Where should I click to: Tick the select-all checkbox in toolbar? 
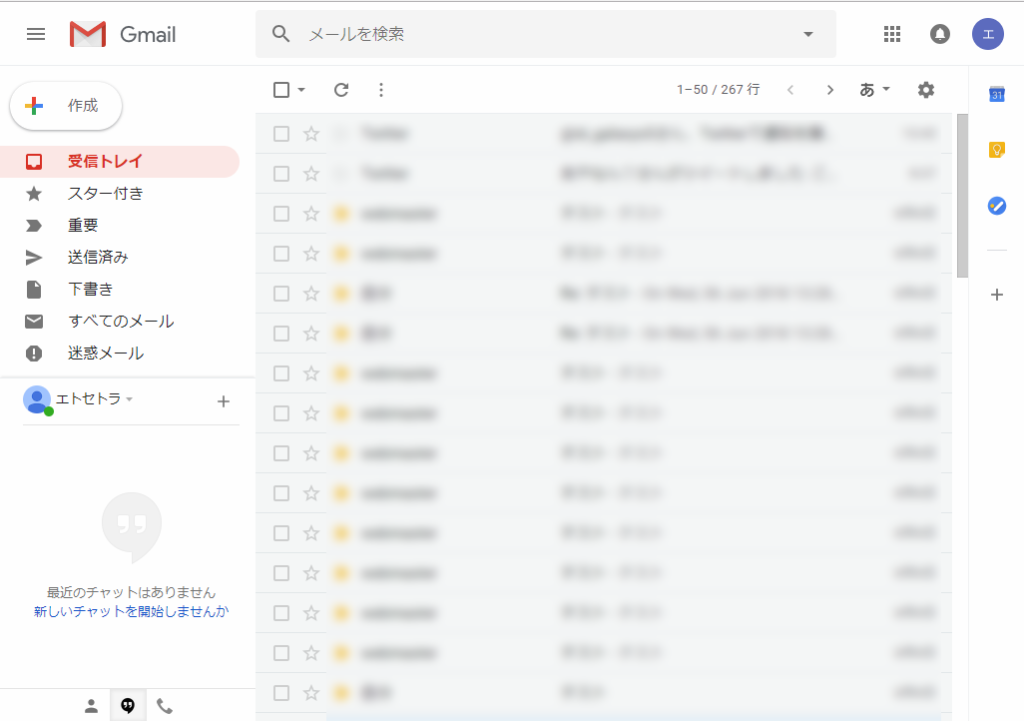click(x=281, y=90)
